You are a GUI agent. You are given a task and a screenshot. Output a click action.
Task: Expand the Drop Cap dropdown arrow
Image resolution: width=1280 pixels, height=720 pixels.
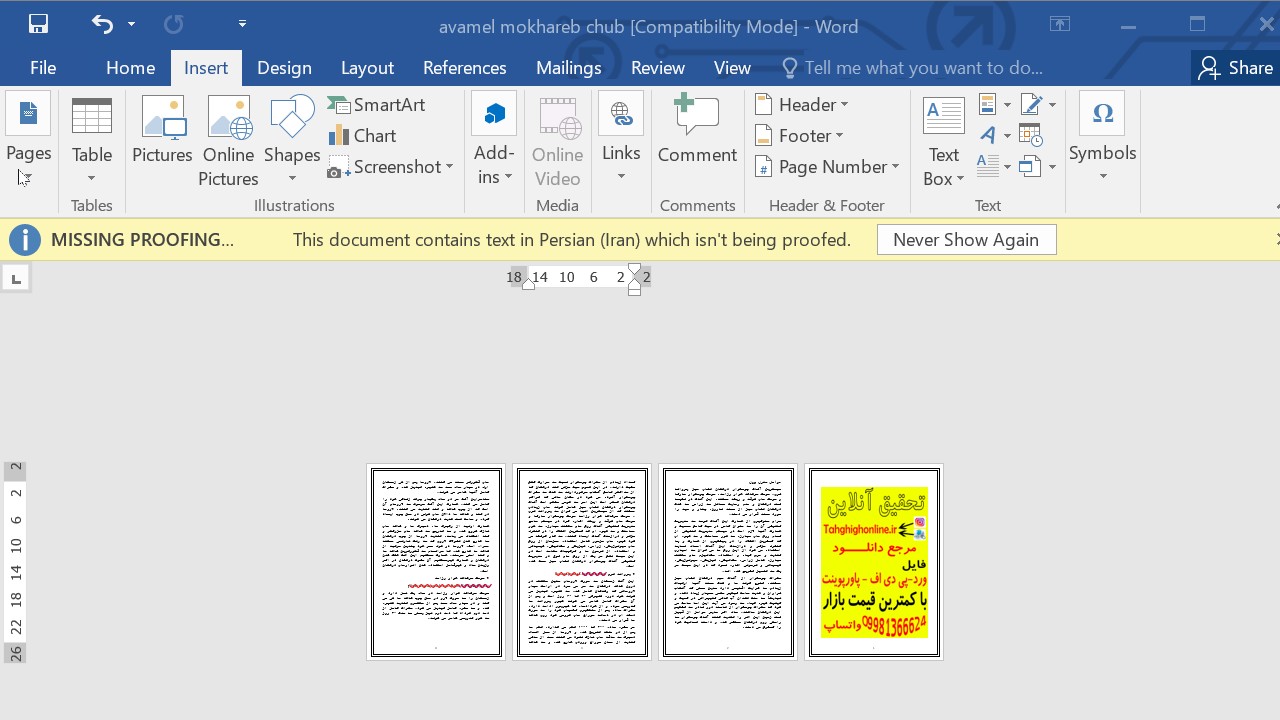(x=1007, y=166)
